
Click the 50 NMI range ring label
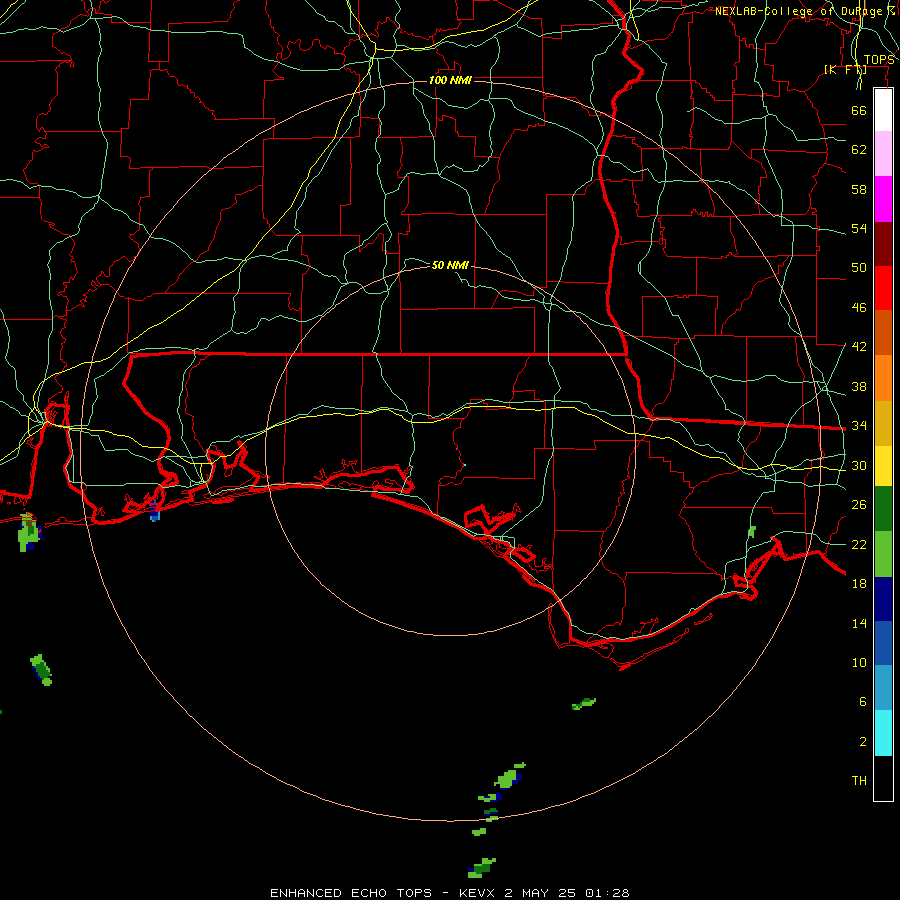click(x=450, y=265)
